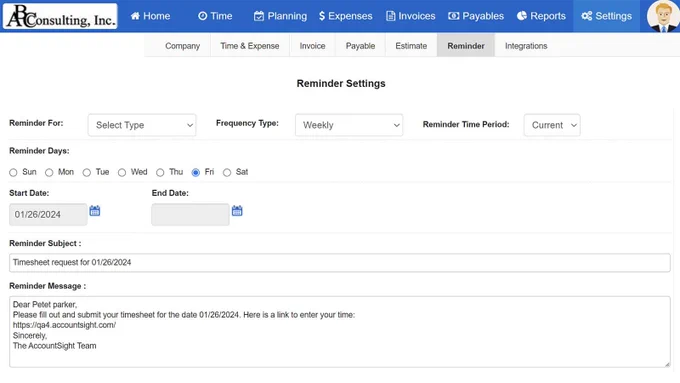Click the "Sincerely," line in message
680x383 pixels.
(x=30, y=335)
